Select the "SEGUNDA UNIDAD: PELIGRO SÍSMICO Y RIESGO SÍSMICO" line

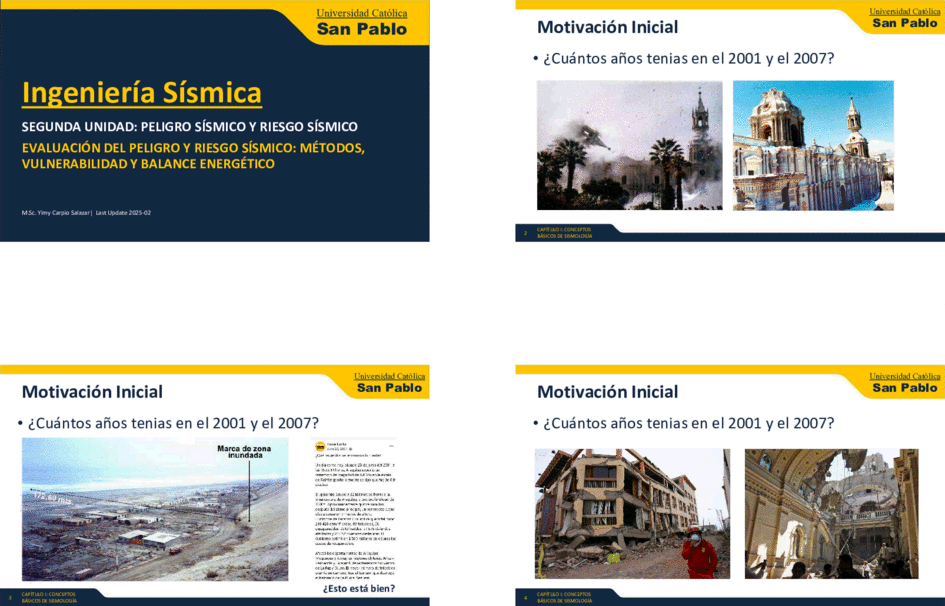[x=190, y=127]
